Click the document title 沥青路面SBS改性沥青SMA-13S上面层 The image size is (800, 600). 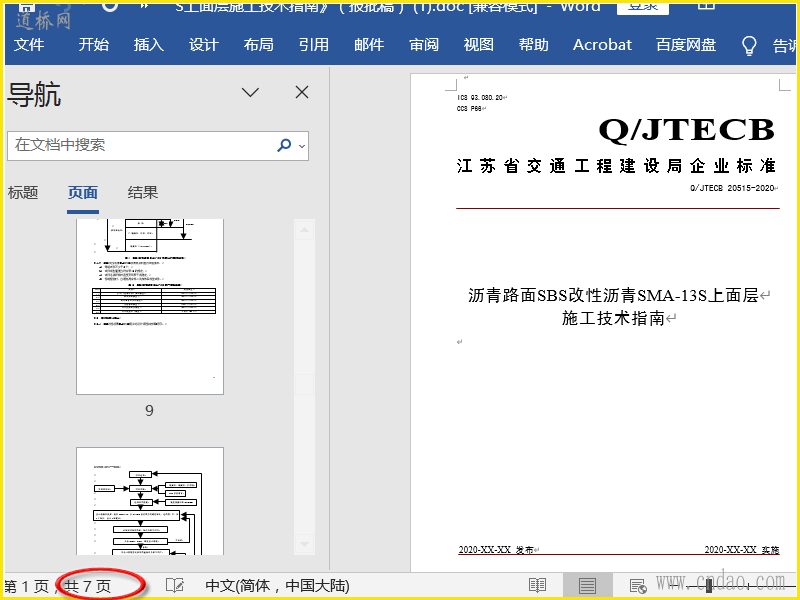[613, 295]
